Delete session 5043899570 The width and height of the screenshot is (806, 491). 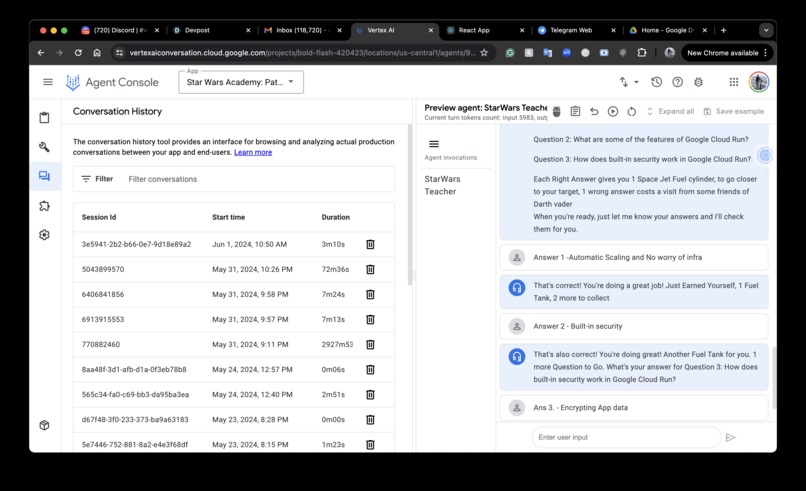(x=370, y=269)
